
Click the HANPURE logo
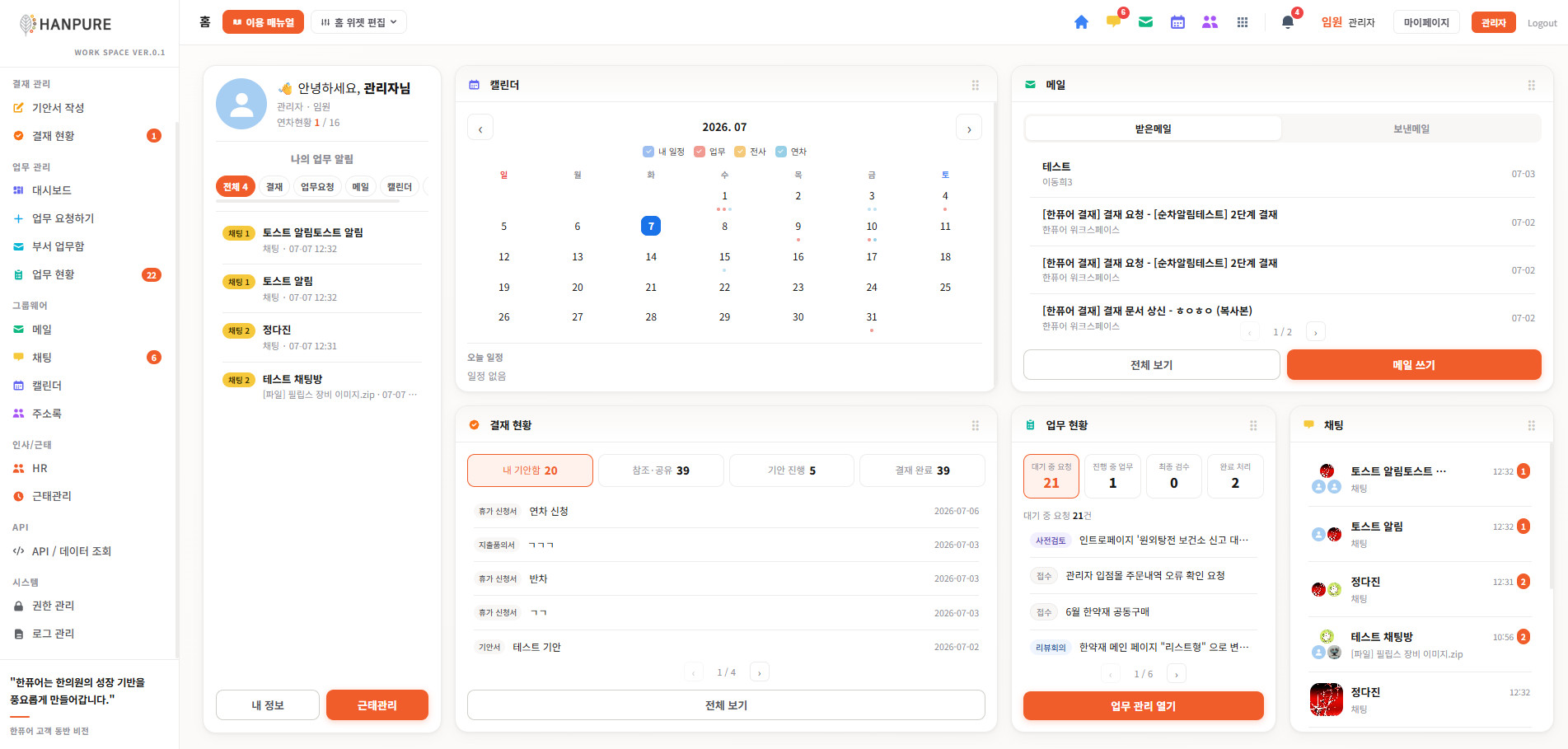pyautogui.click(x=66, y=24)
